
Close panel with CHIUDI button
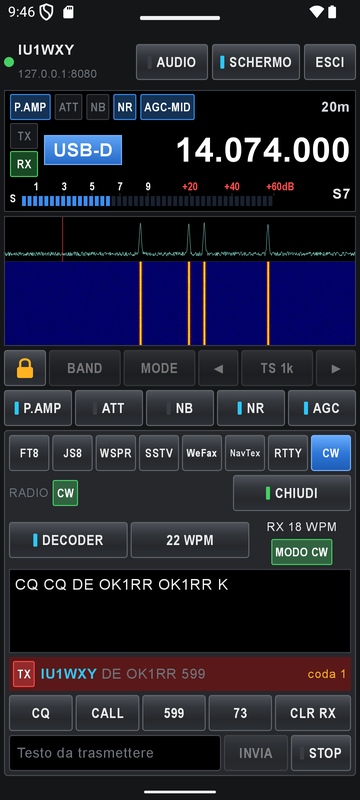292,493
